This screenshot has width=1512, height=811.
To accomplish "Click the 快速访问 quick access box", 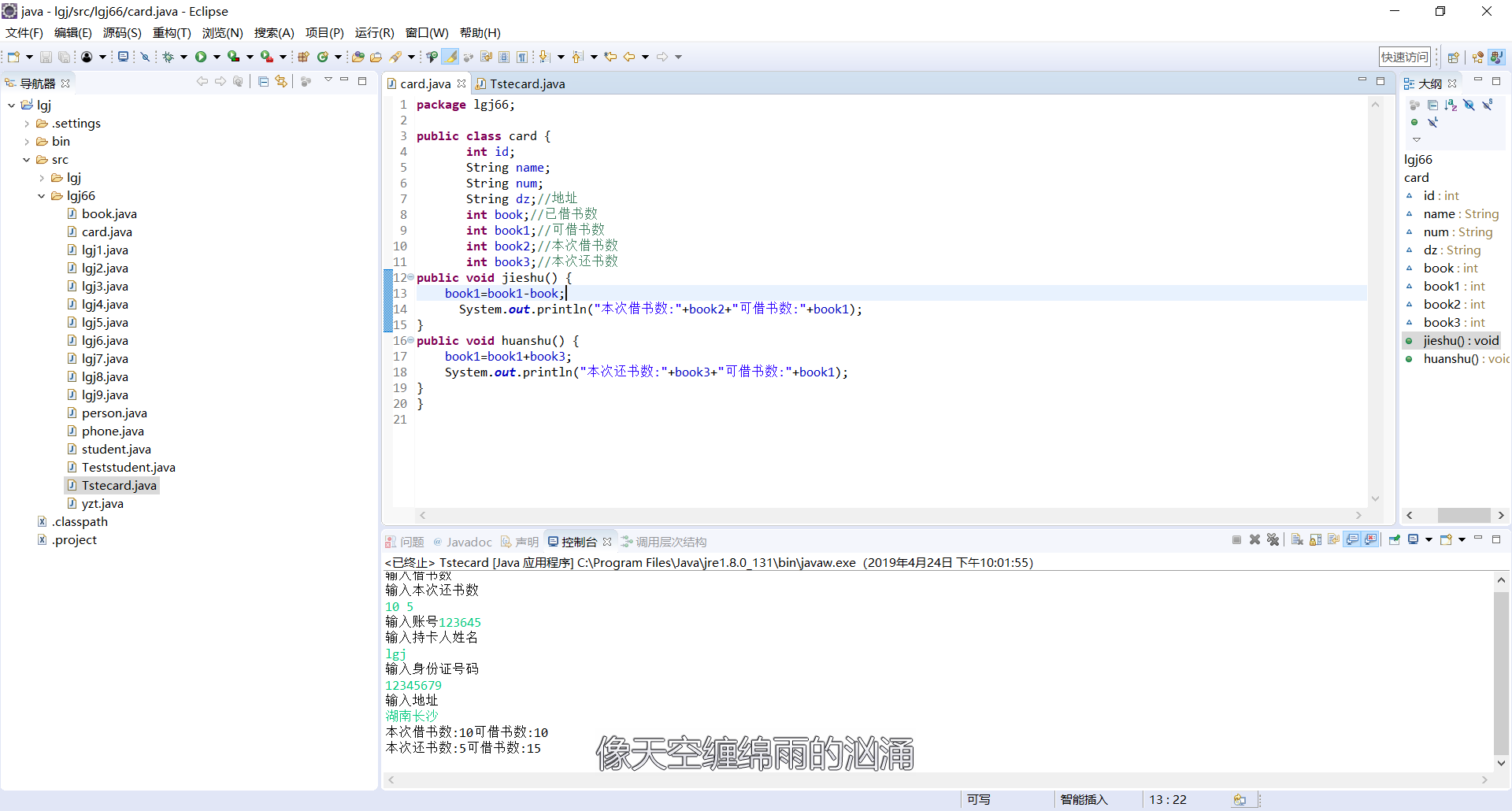I will (1404, 57).
